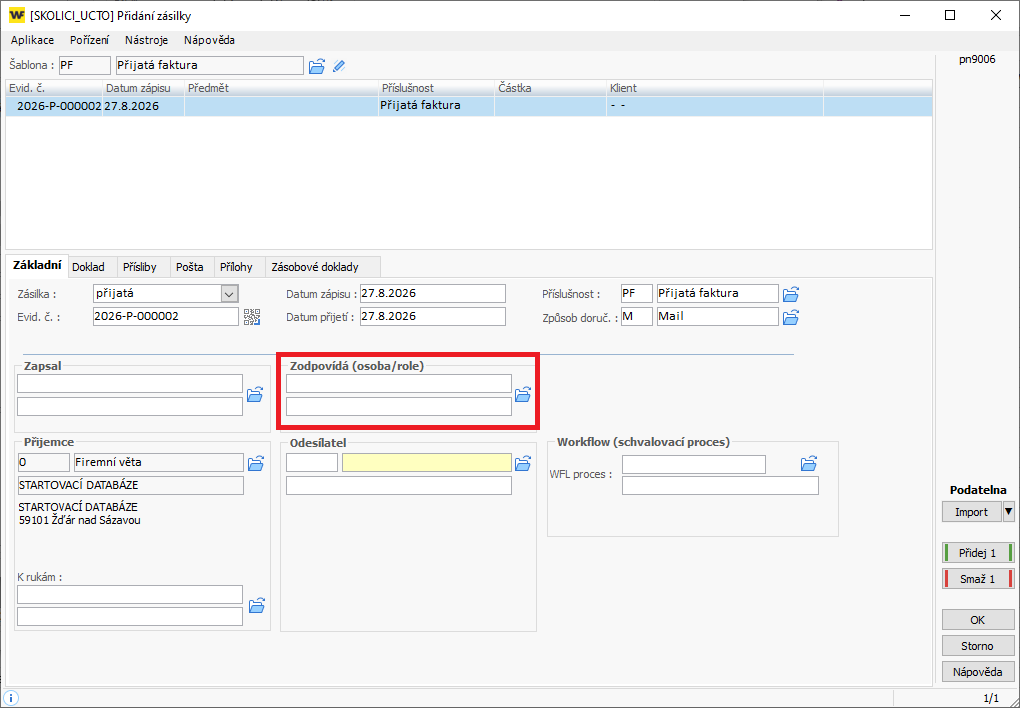
Task: Click the STARTOVACÍ DATABÁZE recipient field
Action: (130, 485)
